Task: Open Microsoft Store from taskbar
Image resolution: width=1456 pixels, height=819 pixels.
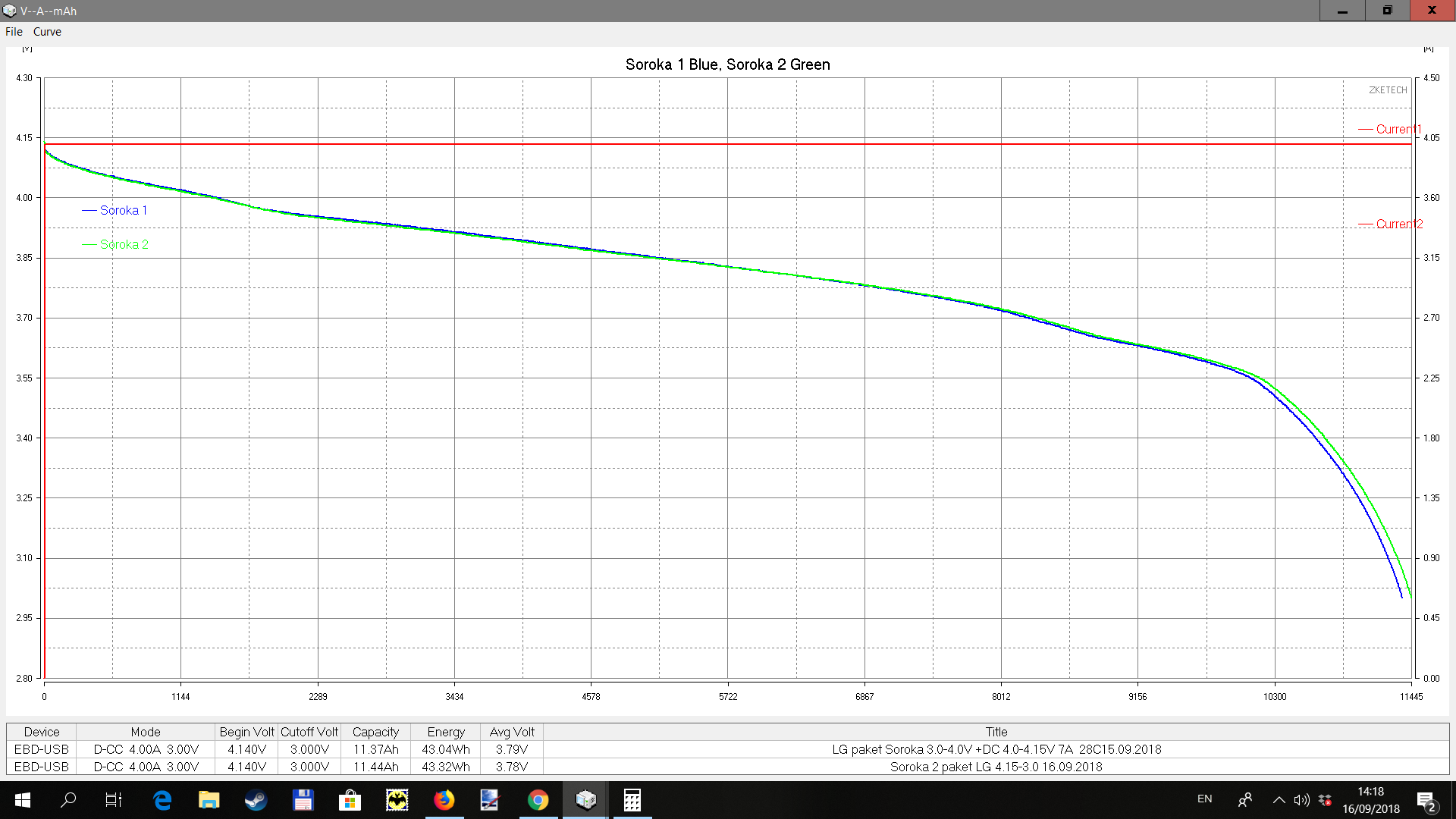Action: (x=350, y=799)
